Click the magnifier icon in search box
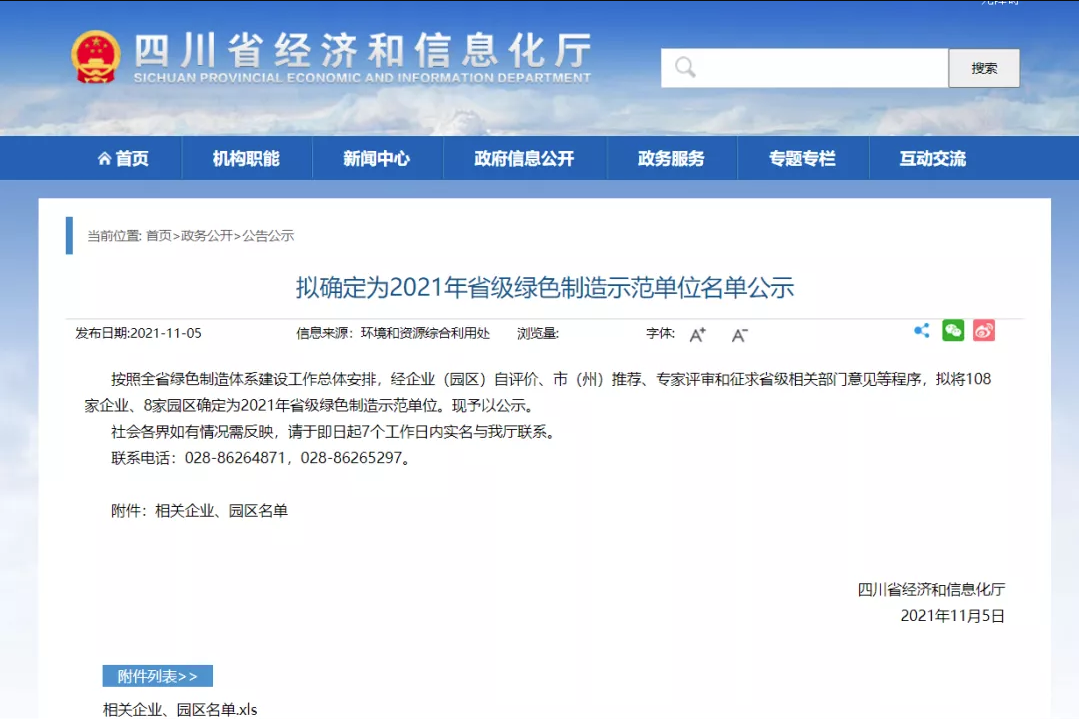1079x719 pixels. pyautogui.click(x=685, y=67)
